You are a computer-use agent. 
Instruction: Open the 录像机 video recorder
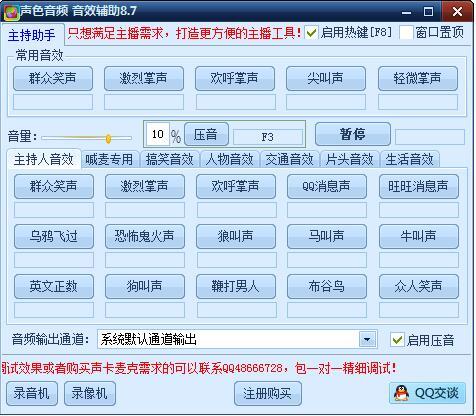click(x=90, y=393)
